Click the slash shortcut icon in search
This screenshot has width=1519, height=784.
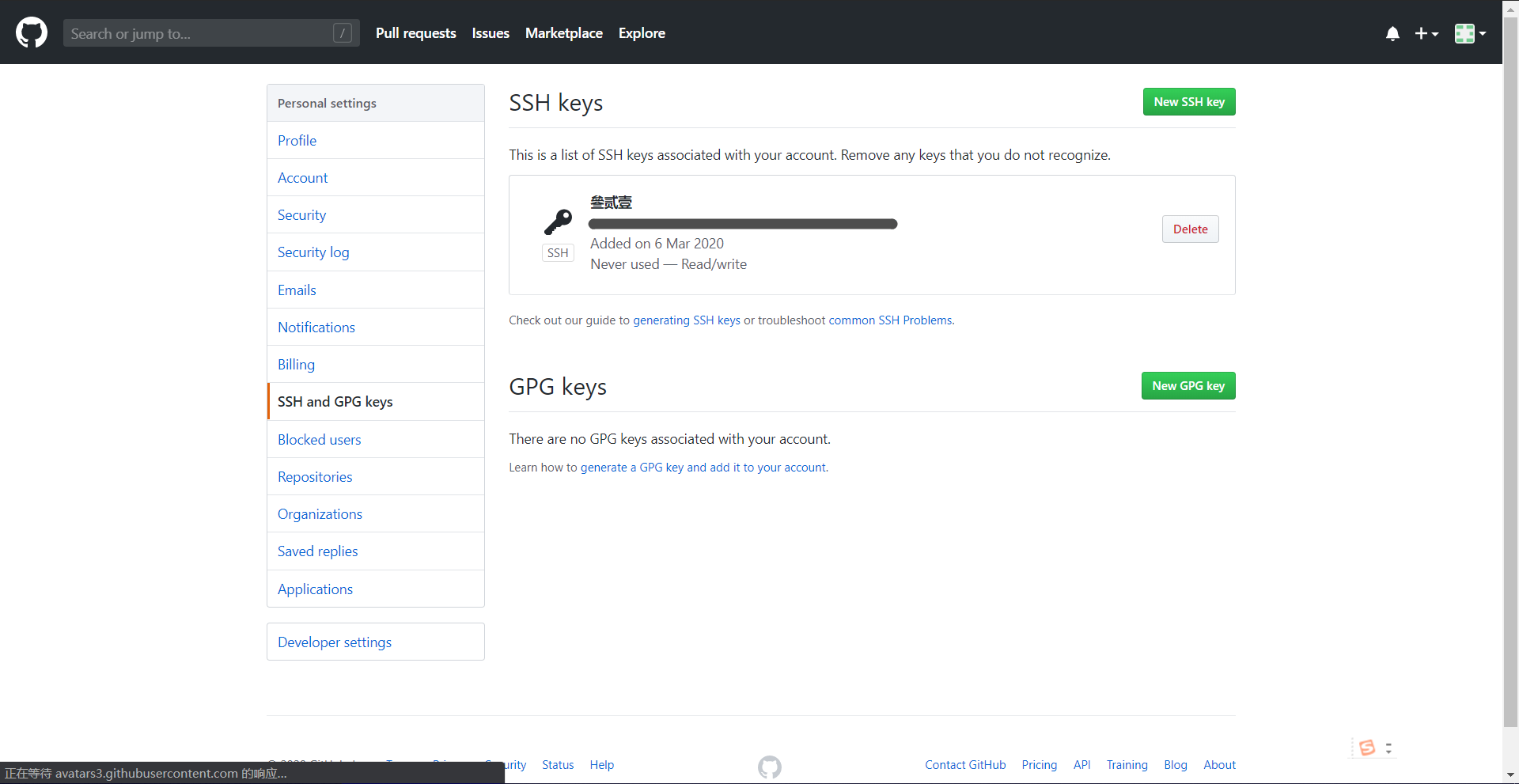(x=343, y=33)
